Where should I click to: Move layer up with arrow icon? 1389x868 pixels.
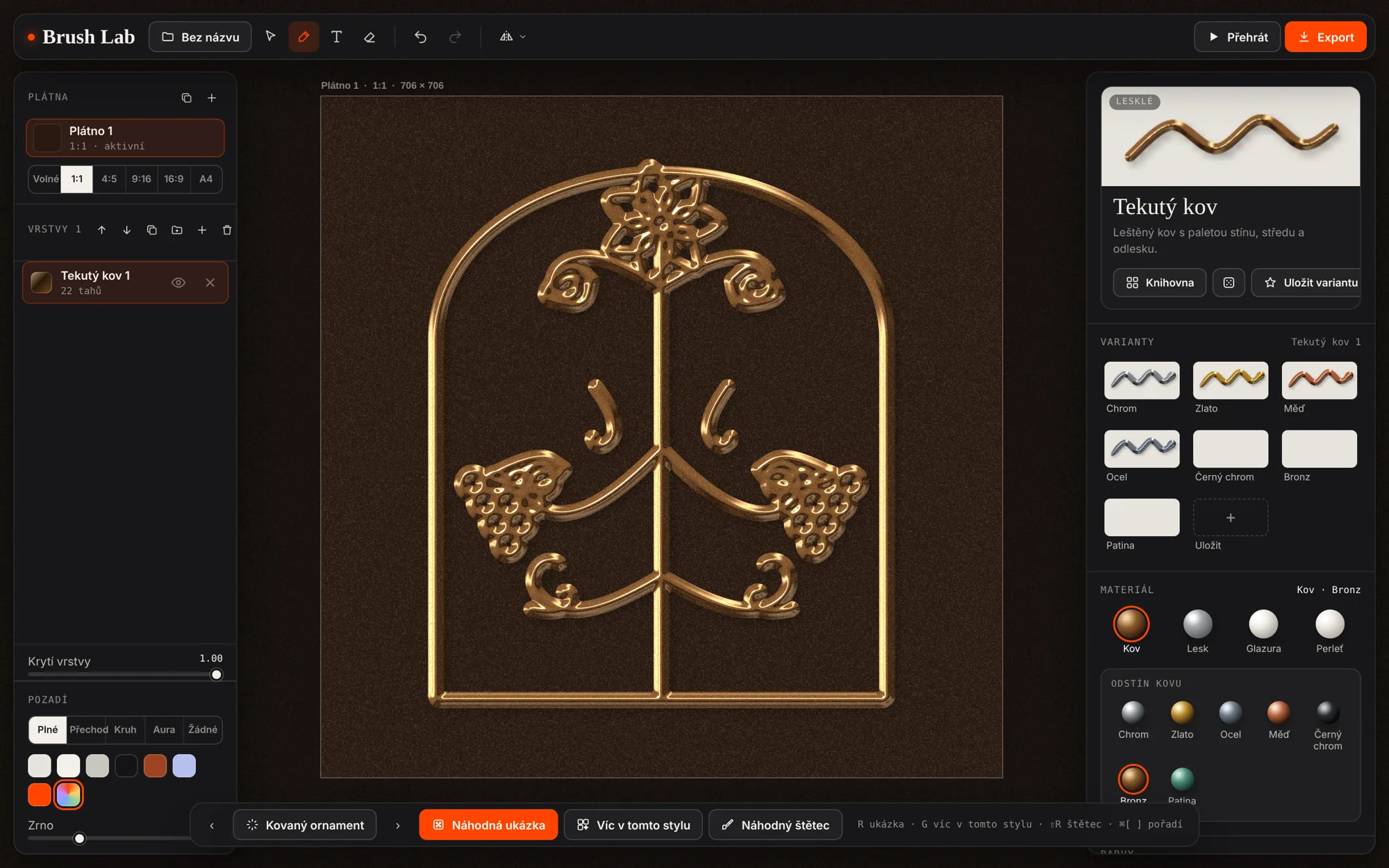click(101, 230)
